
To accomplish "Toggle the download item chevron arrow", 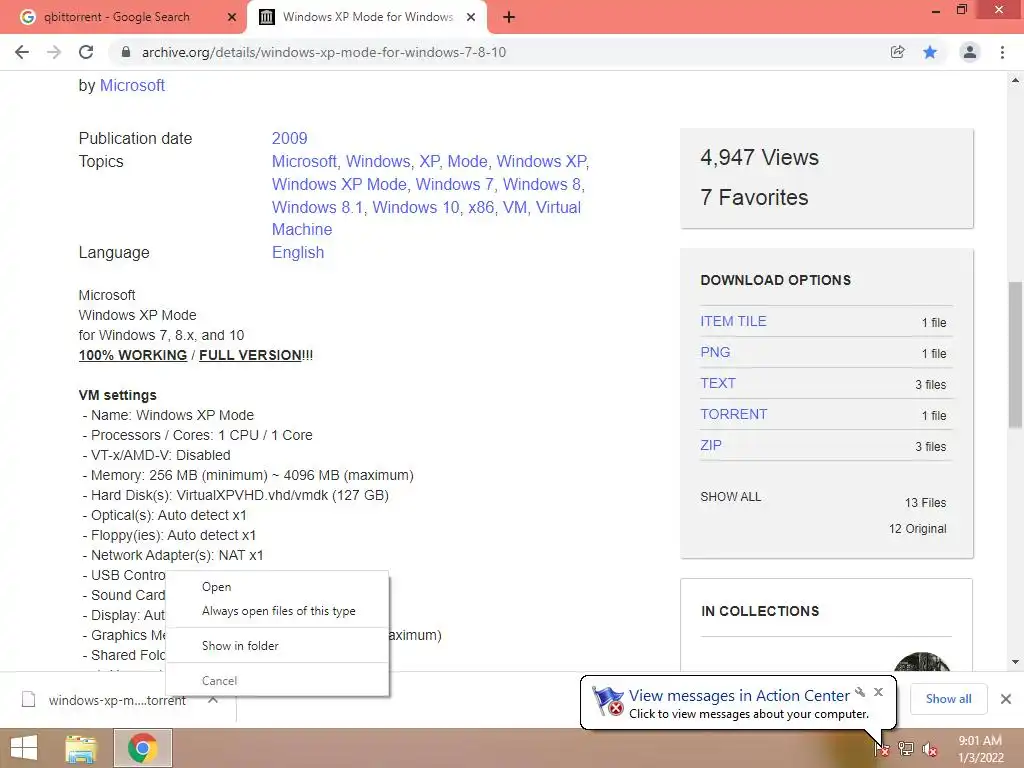I will pyautogui.click(x=213, y=699).
